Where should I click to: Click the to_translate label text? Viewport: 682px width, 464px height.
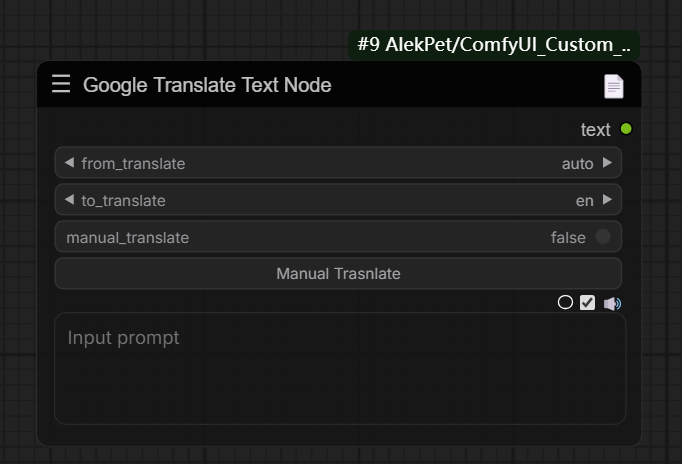(123, 200)
